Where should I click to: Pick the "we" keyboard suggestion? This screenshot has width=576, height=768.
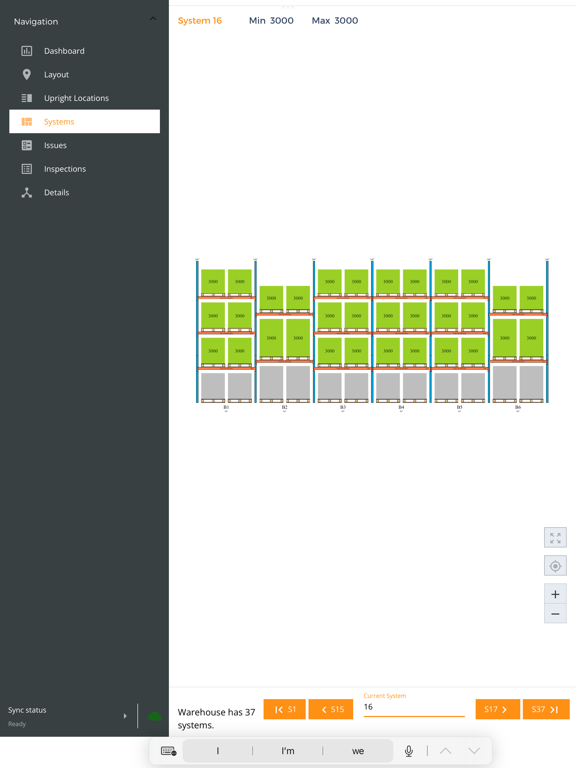pyautogui.click(x=358, y=751)
